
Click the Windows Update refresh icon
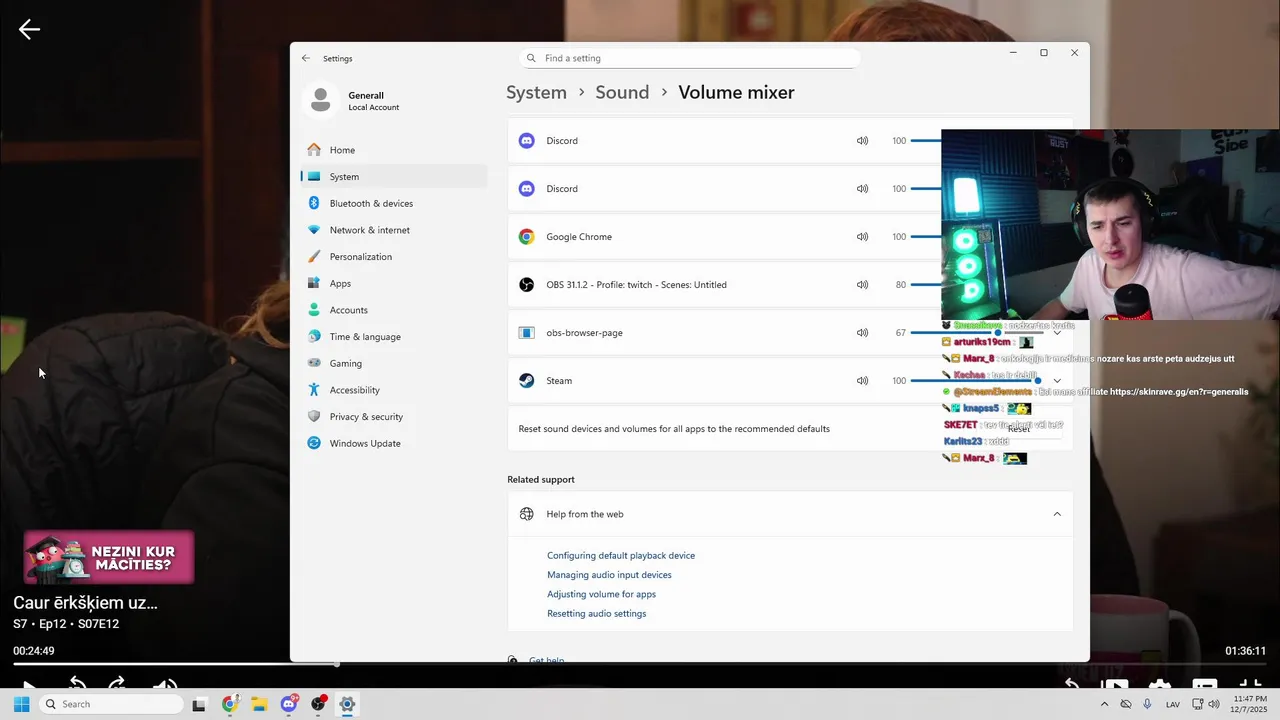(x=314, y=443)
